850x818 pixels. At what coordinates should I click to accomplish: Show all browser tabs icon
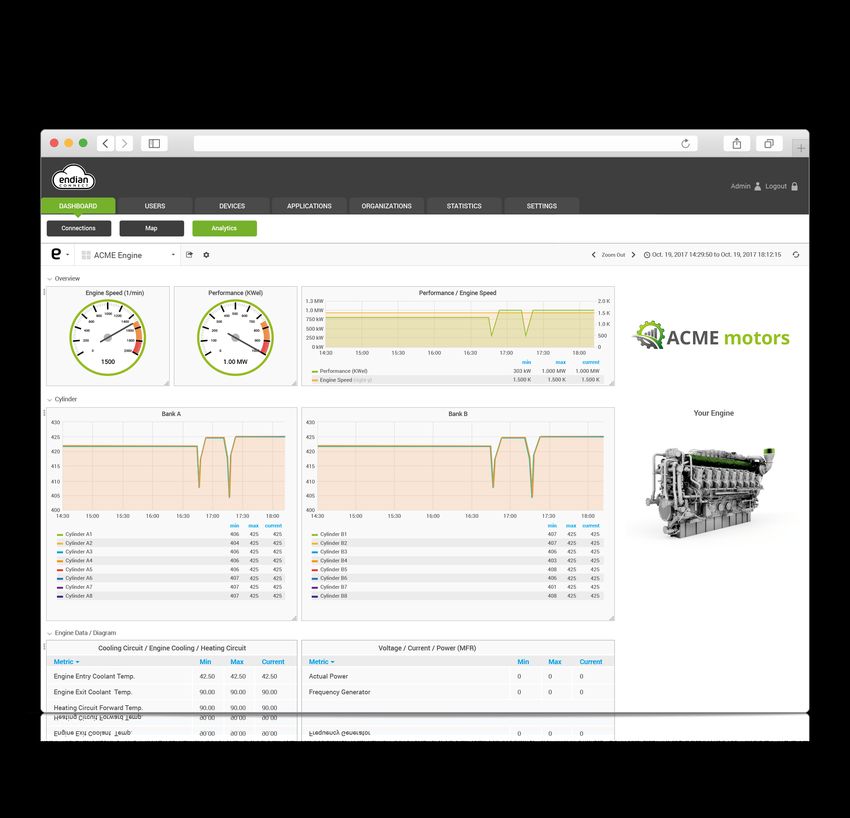pyautogui.click(x=769, y=144)
